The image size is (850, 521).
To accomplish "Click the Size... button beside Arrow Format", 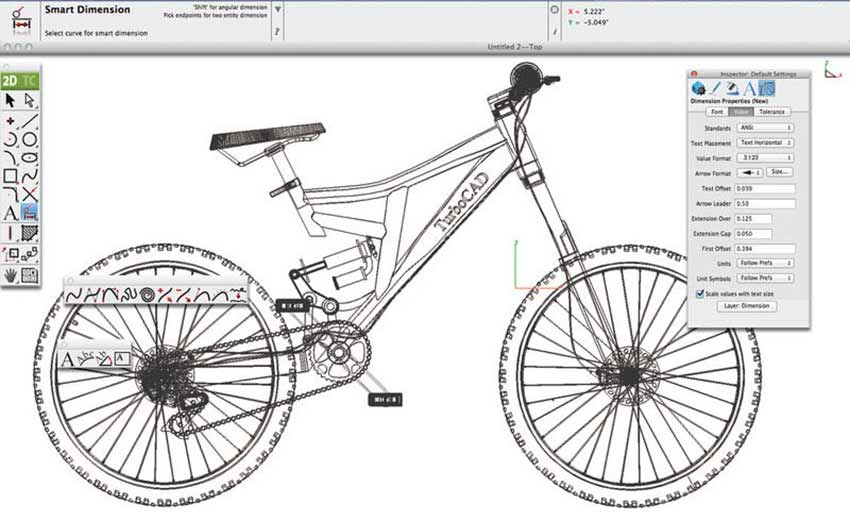I will (779, 173).
